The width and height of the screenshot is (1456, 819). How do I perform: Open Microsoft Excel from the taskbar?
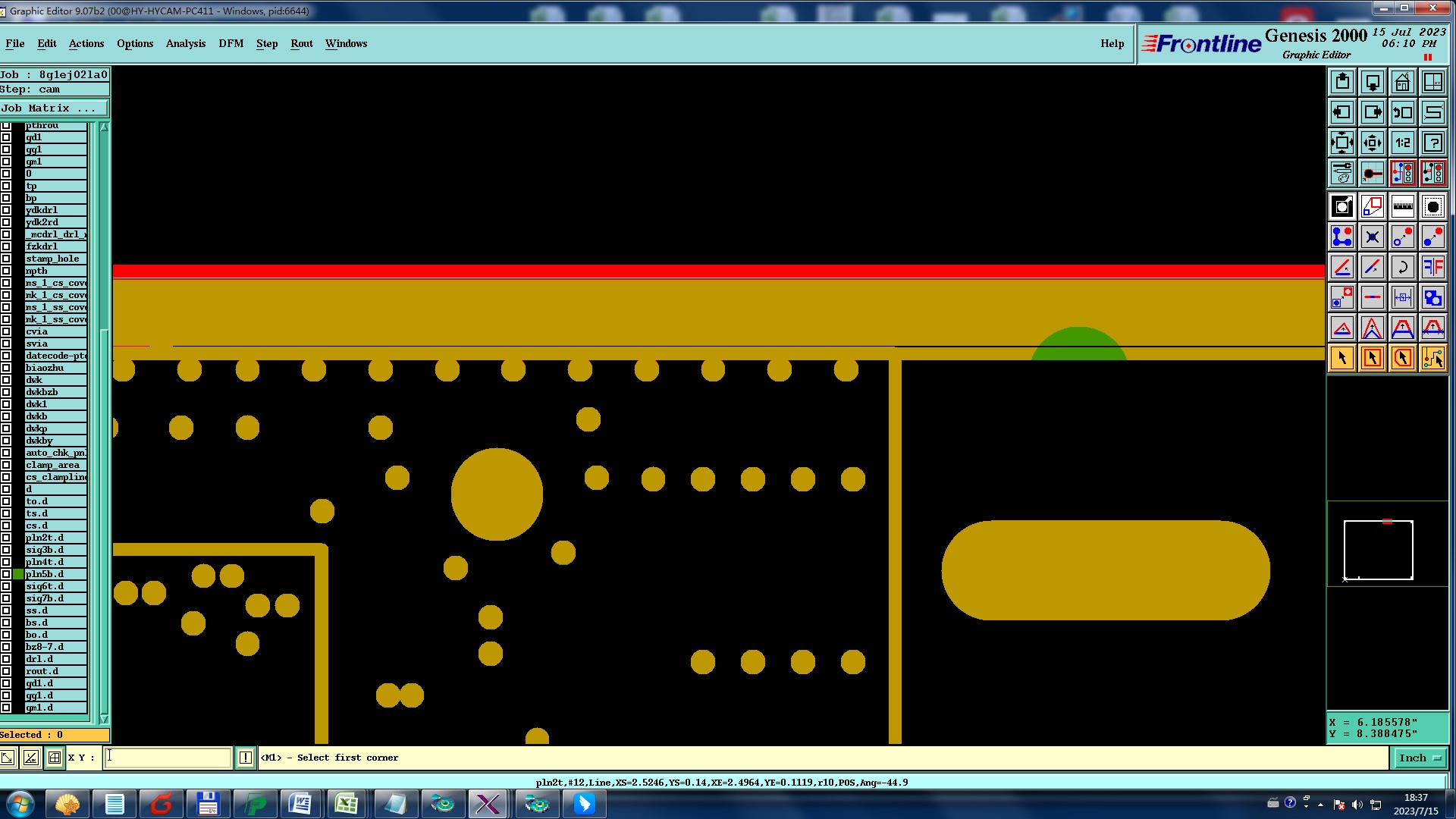[x=347, y=804]
